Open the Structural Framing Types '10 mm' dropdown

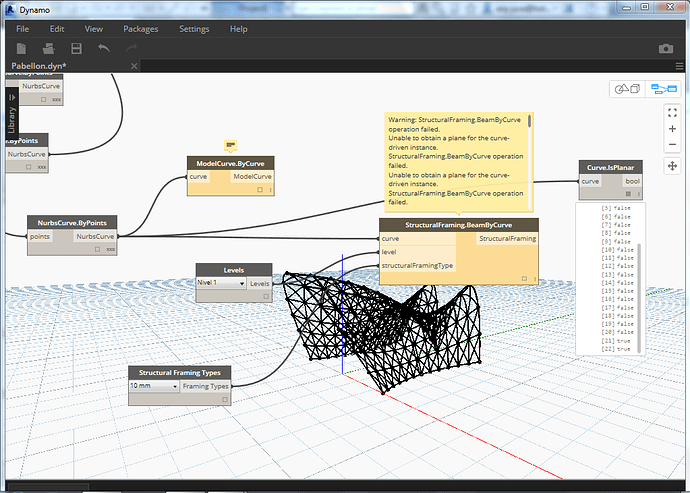[x=153, y=385]
